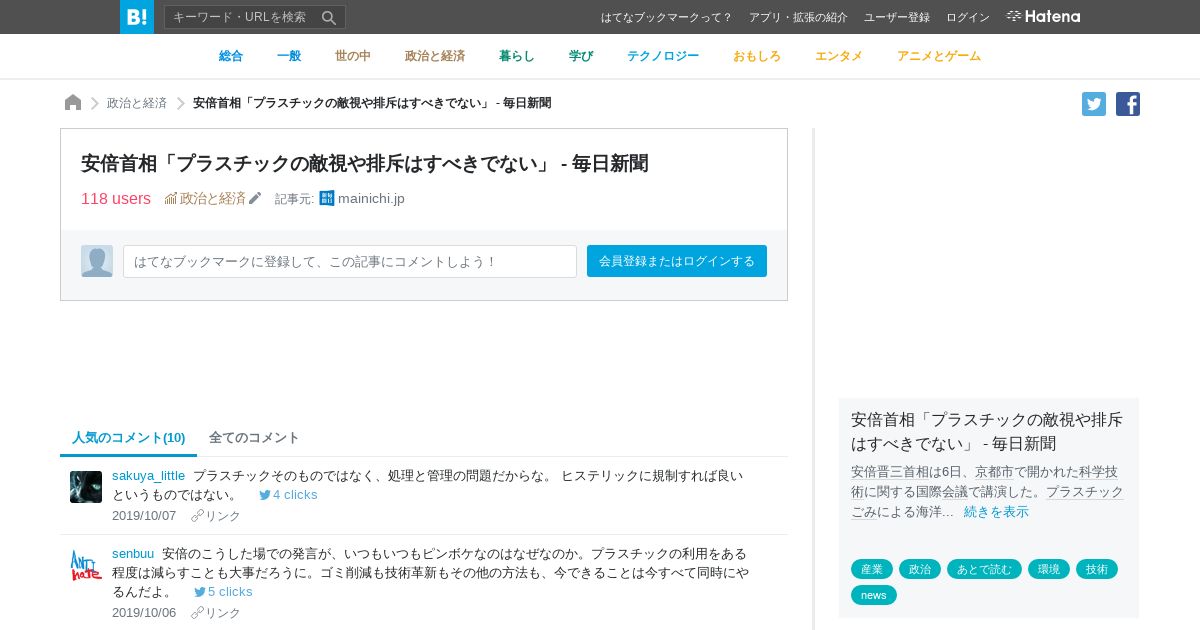
Task: Open the Hatena logo link
Action: pos(1043,17)
